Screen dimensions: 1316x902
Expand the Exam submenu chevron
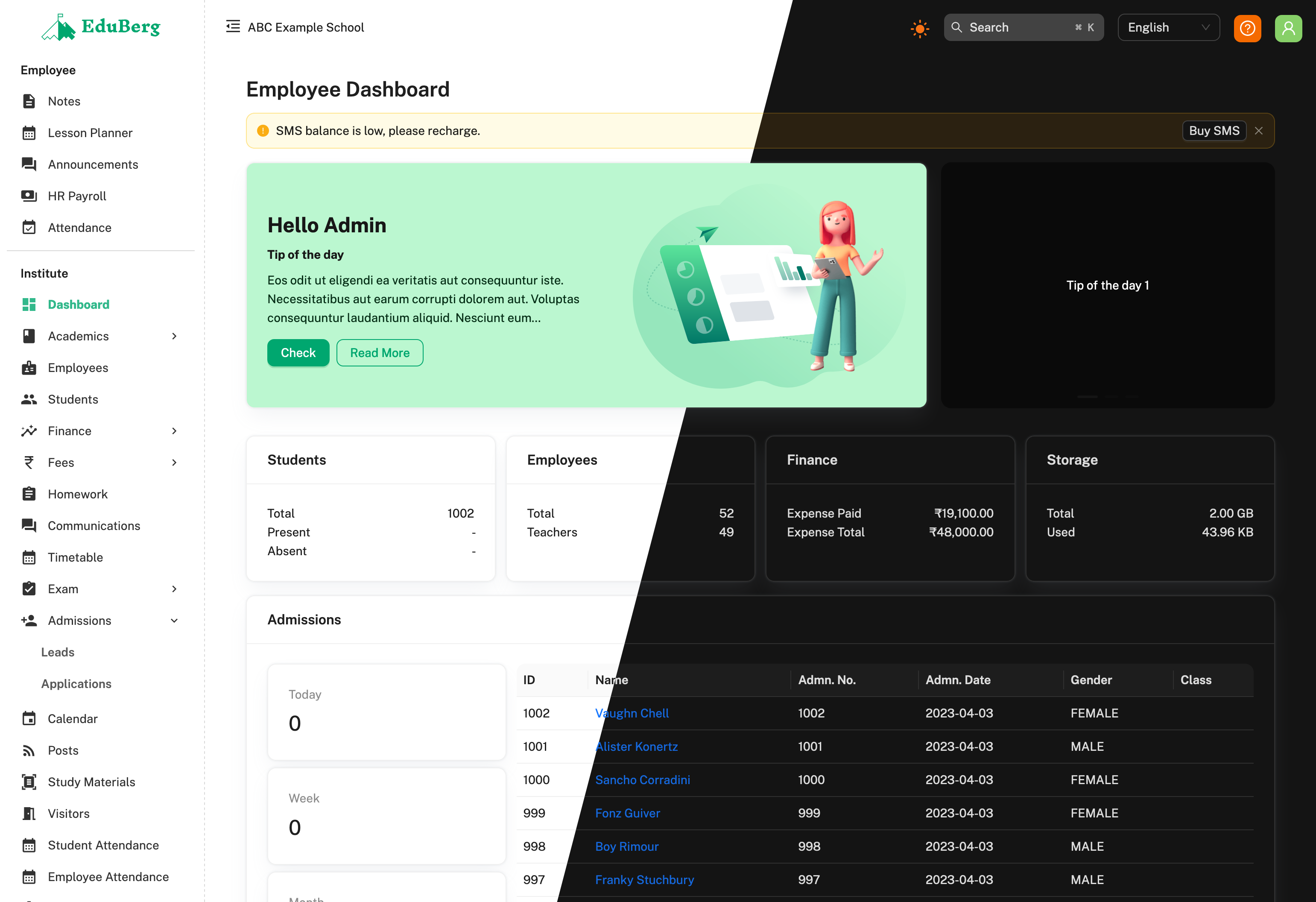click(x=174, y=589)
